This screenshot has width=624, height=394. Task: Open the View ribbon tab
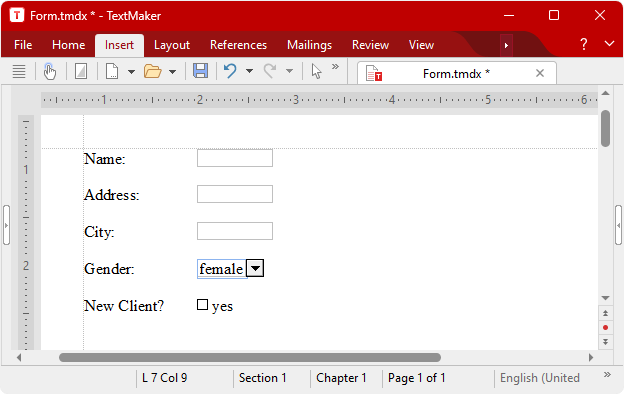pyautogui.click(x=421, y=45)
